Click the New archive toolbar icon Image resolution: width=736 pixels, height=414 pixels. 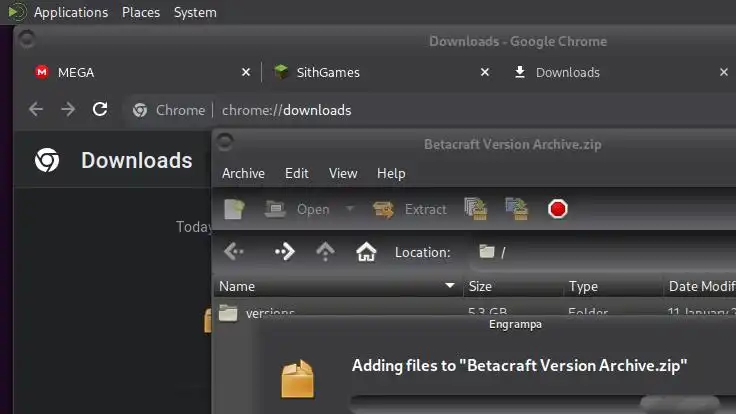click(234, 209)
